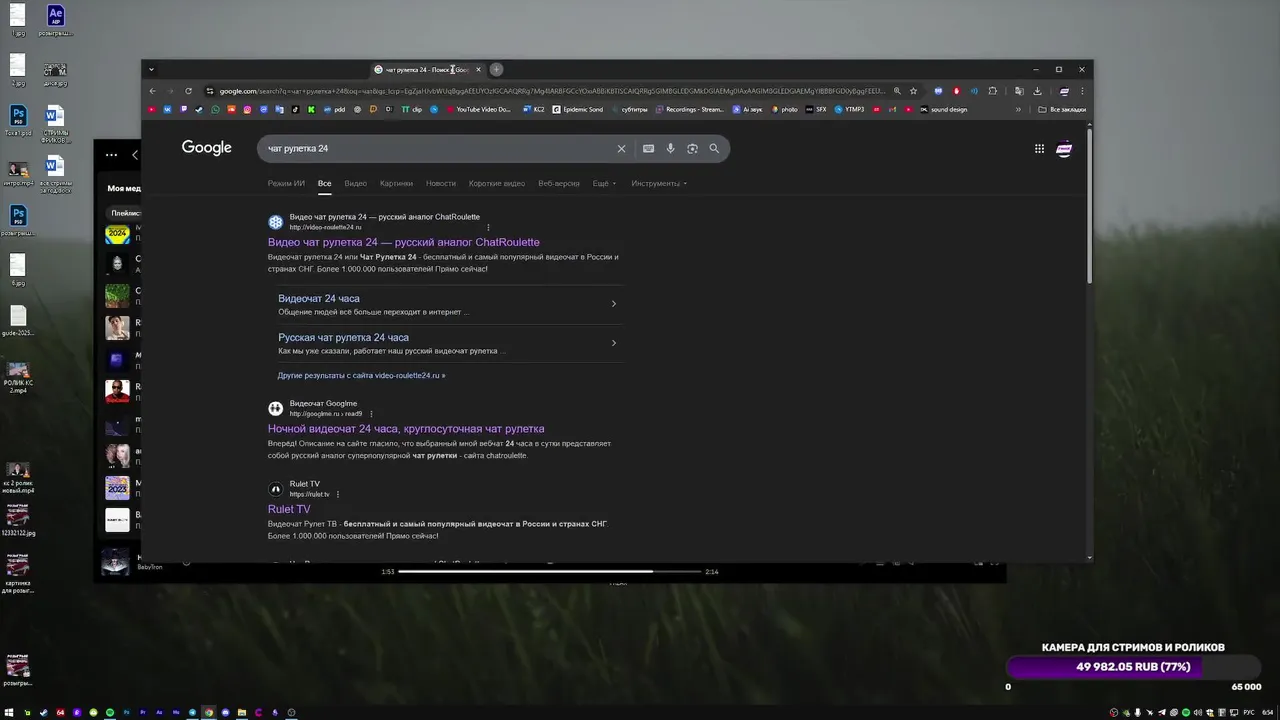The width and height of the screenshot is (1280, 720).
Task: Open the 'Веб-версия' filter
Action: click(x=559, y=183)
